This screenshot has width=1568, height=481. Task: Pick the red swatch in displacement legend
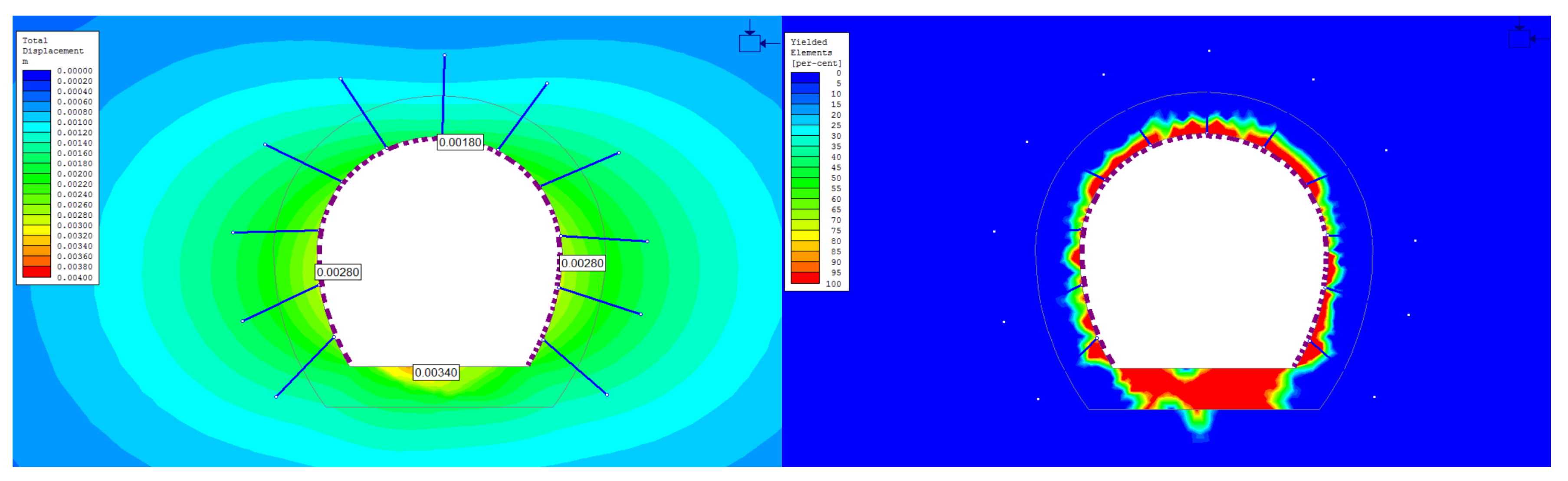pos(36,272)
